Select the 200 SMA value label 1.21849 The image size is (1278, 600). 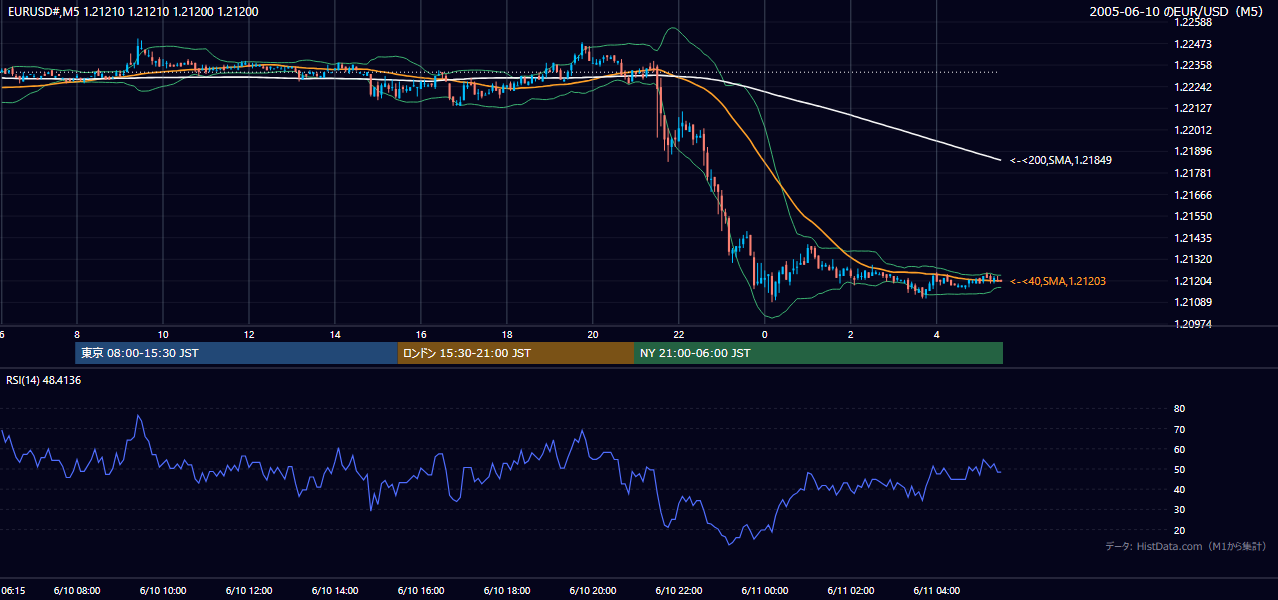[1061, 160]
